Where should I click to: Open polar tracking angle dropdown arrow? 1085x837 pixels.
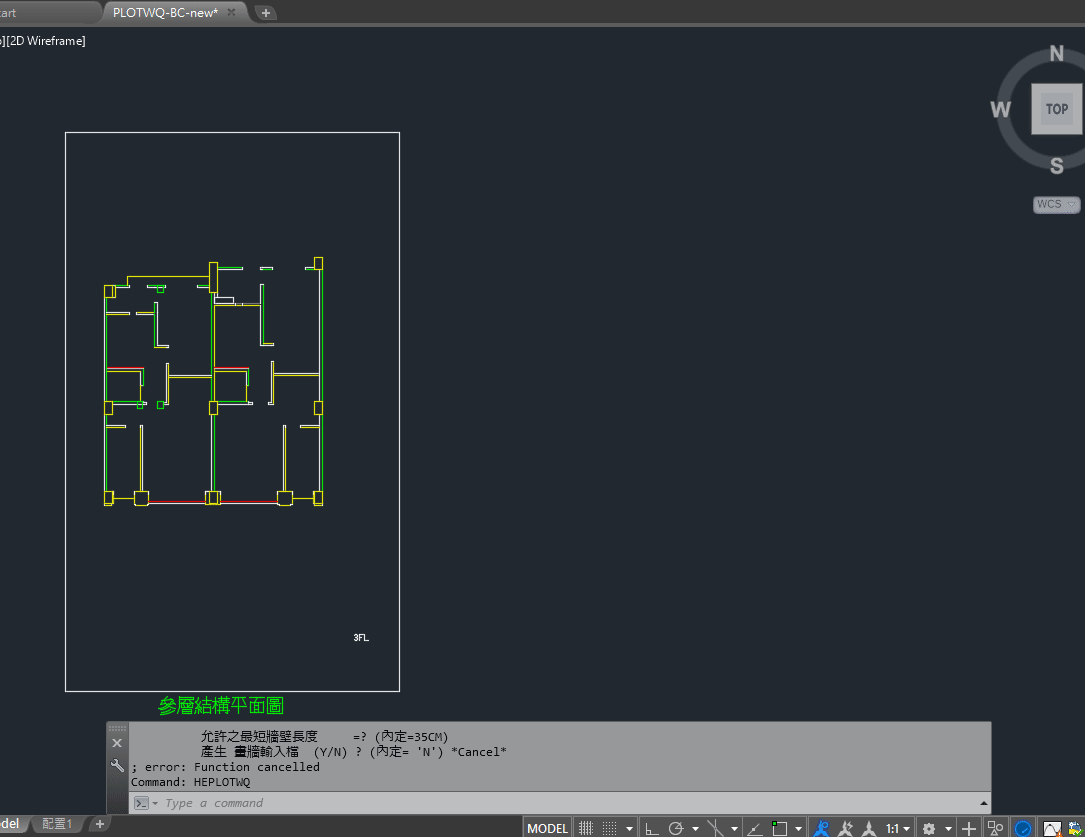click(x=695, y=828)
